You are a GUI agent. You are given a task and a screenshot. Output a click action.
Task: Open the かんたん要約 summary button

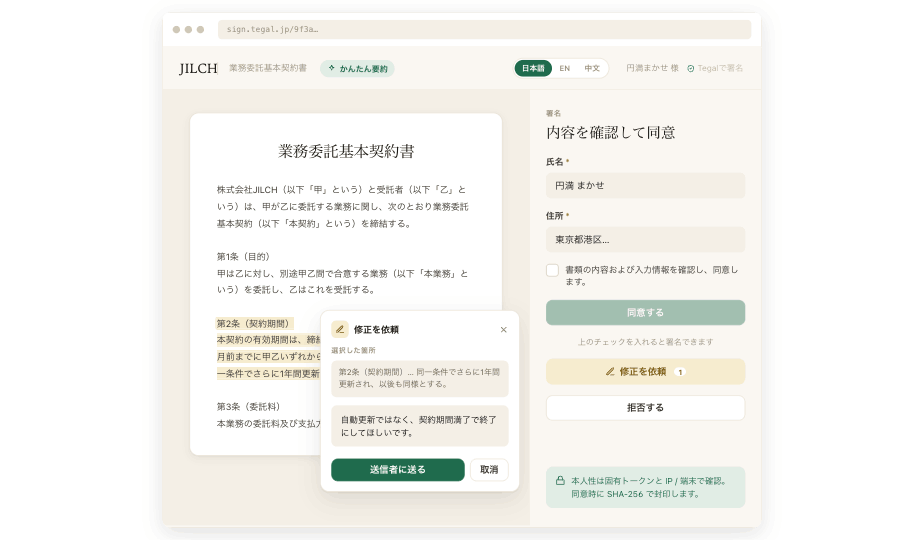coord(358,68)
